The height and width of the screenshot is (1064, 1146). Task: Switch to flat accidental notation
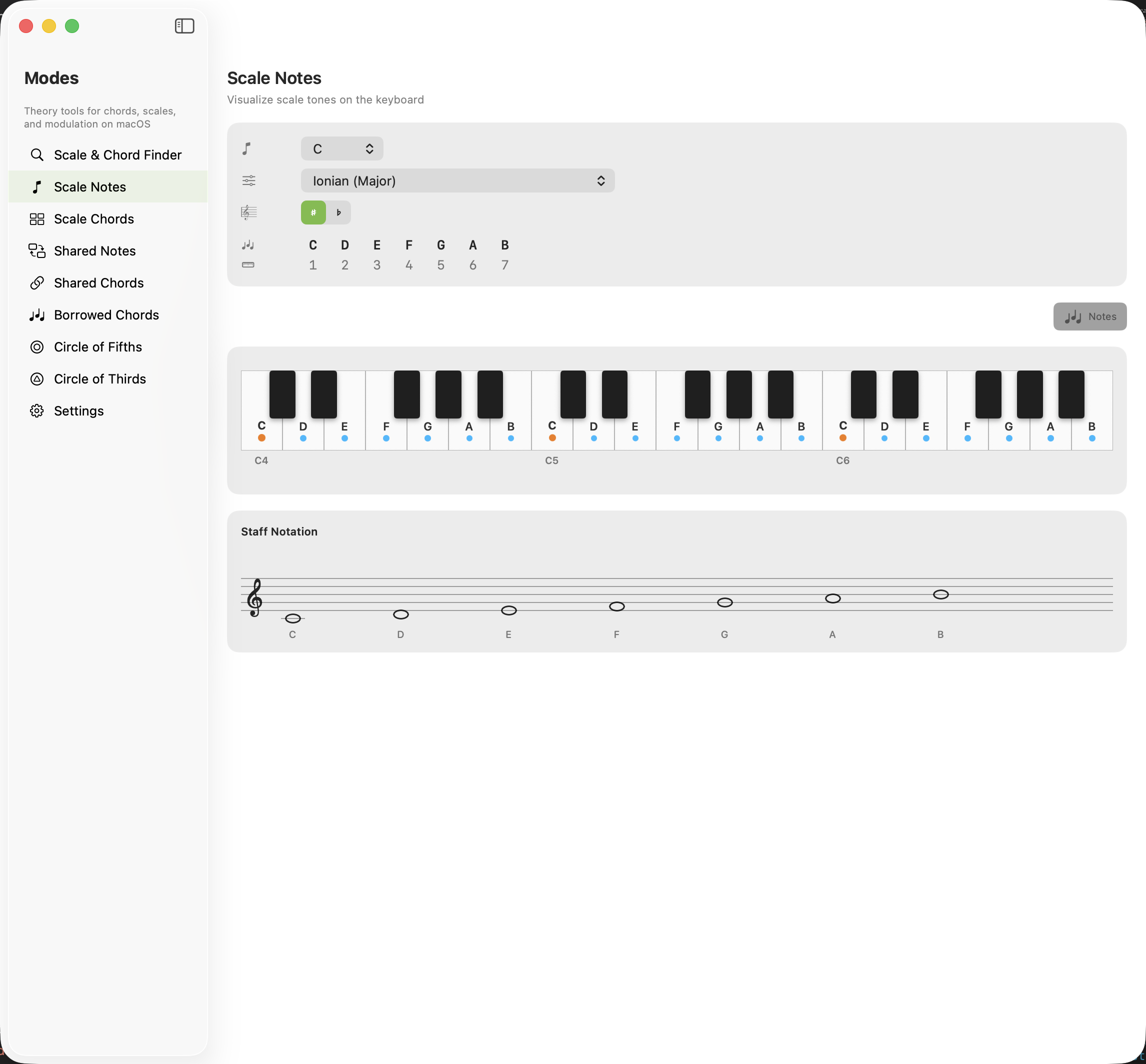tap(338, 212)
